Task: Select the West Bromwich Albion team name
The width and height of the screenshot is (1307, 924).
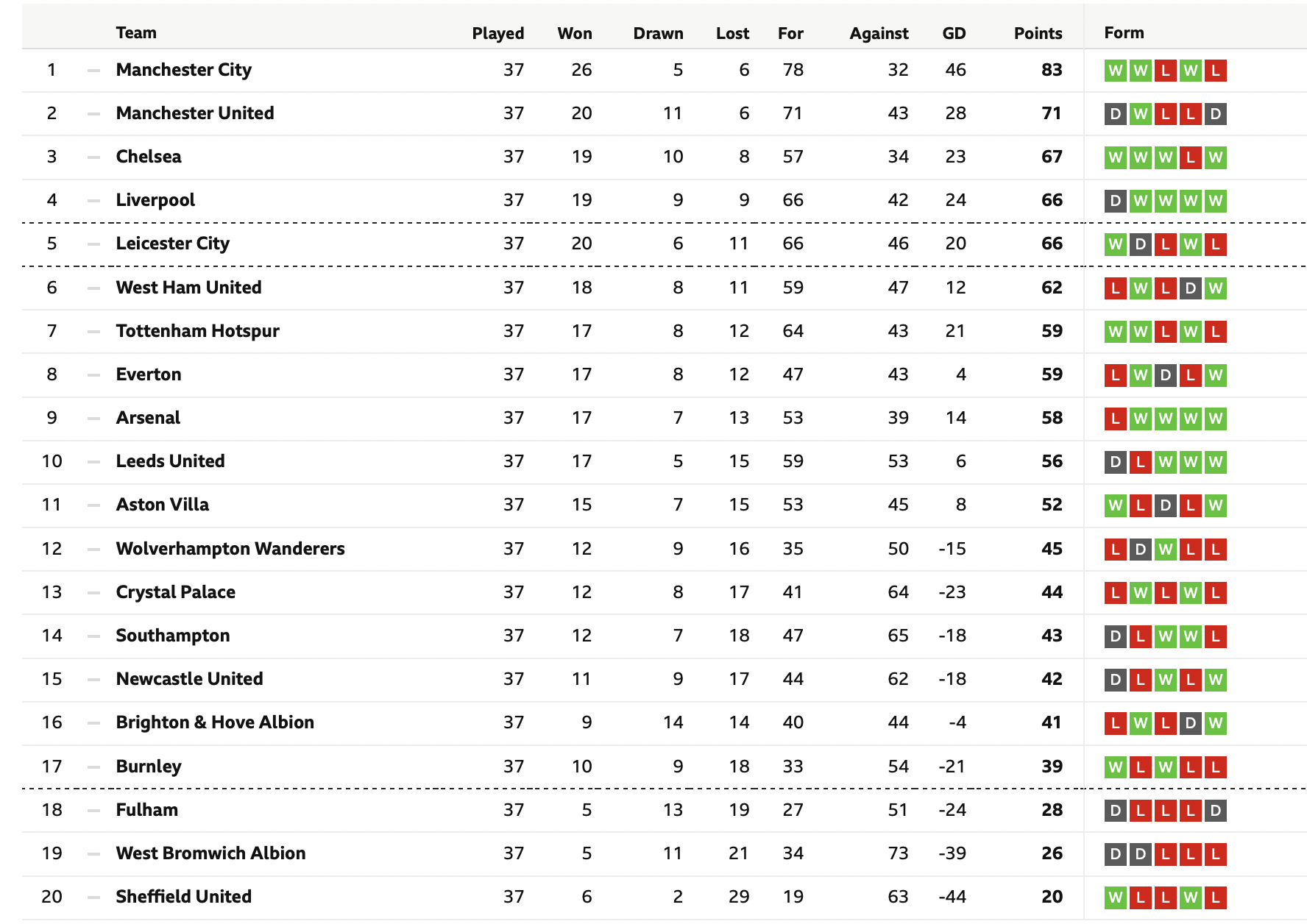Action: [211, 853]
